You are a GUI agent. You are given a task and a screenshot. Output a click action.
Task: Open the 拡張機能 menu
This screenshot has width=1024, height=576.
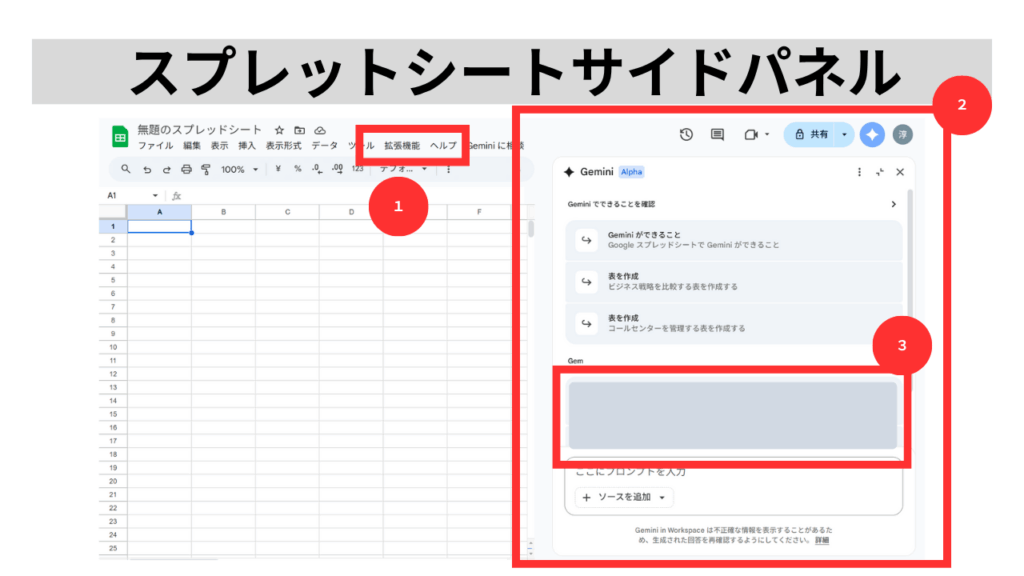pos(402,146)
